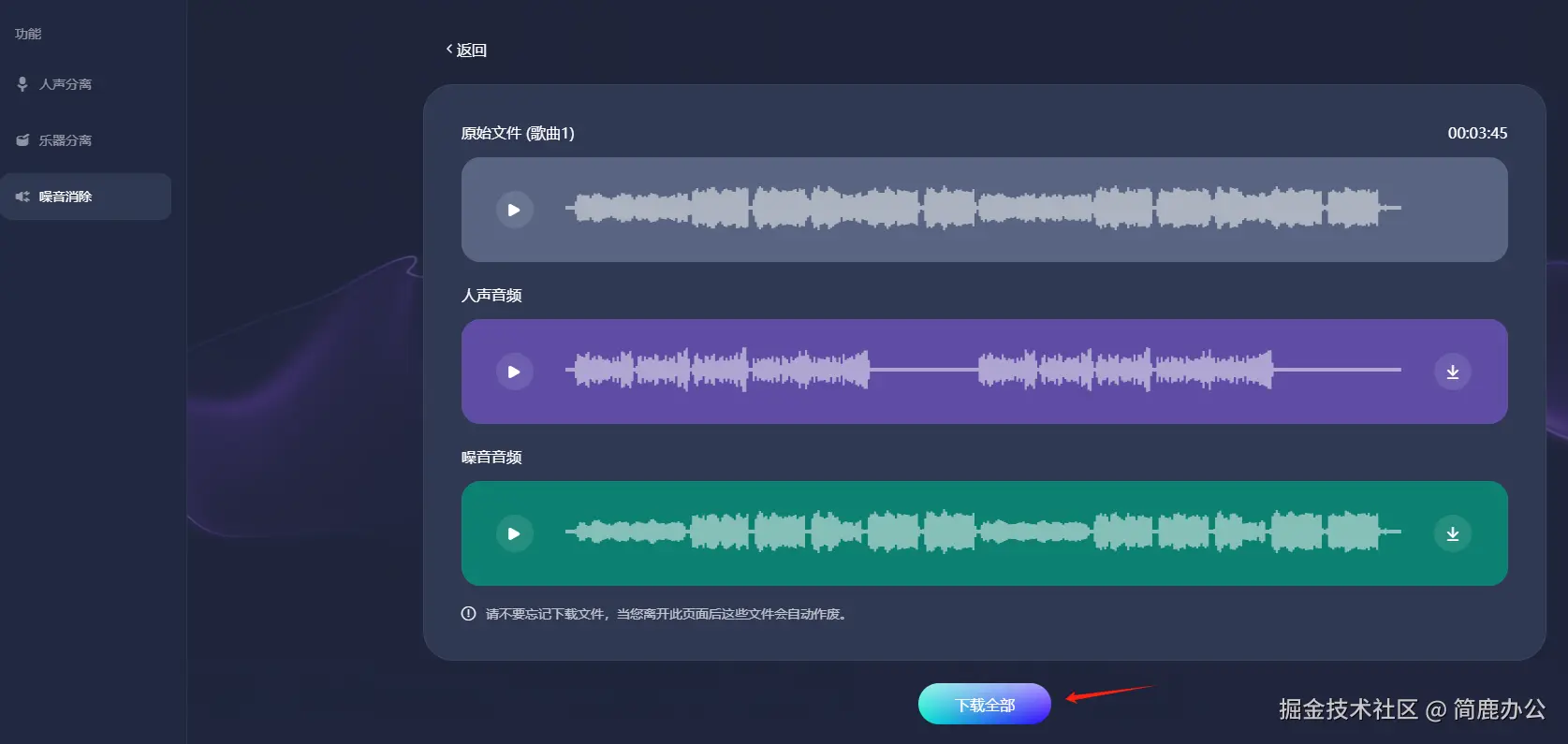Click the speaker icon beside 噪音消除

pos(22,197)
